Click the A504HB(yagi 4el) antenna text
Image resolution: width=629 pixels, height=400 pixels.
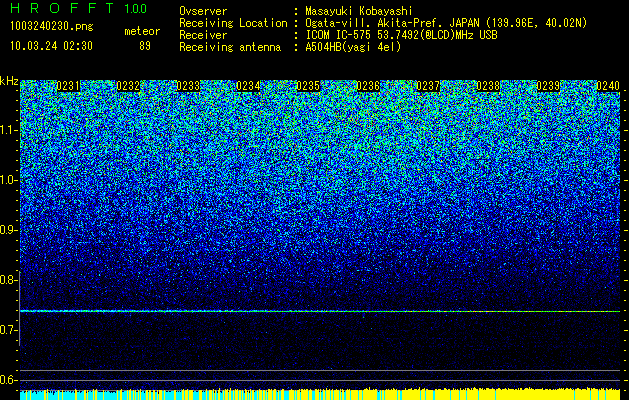pos(353,47)
